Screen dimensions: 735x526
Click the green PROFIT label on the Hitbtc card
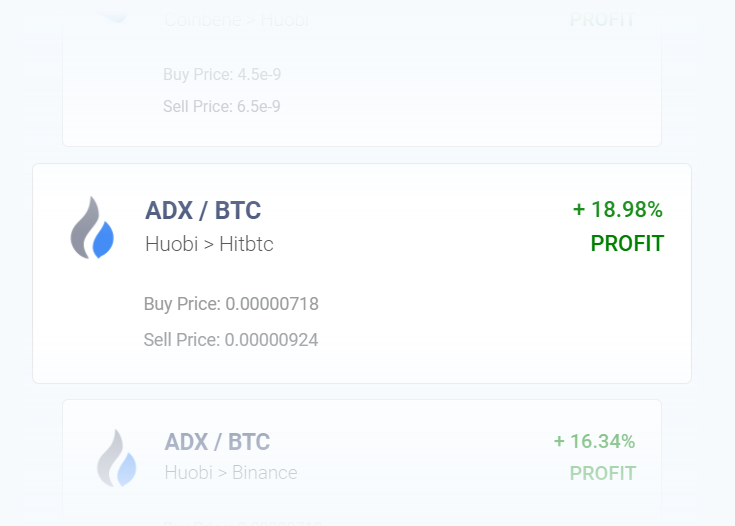627,244
